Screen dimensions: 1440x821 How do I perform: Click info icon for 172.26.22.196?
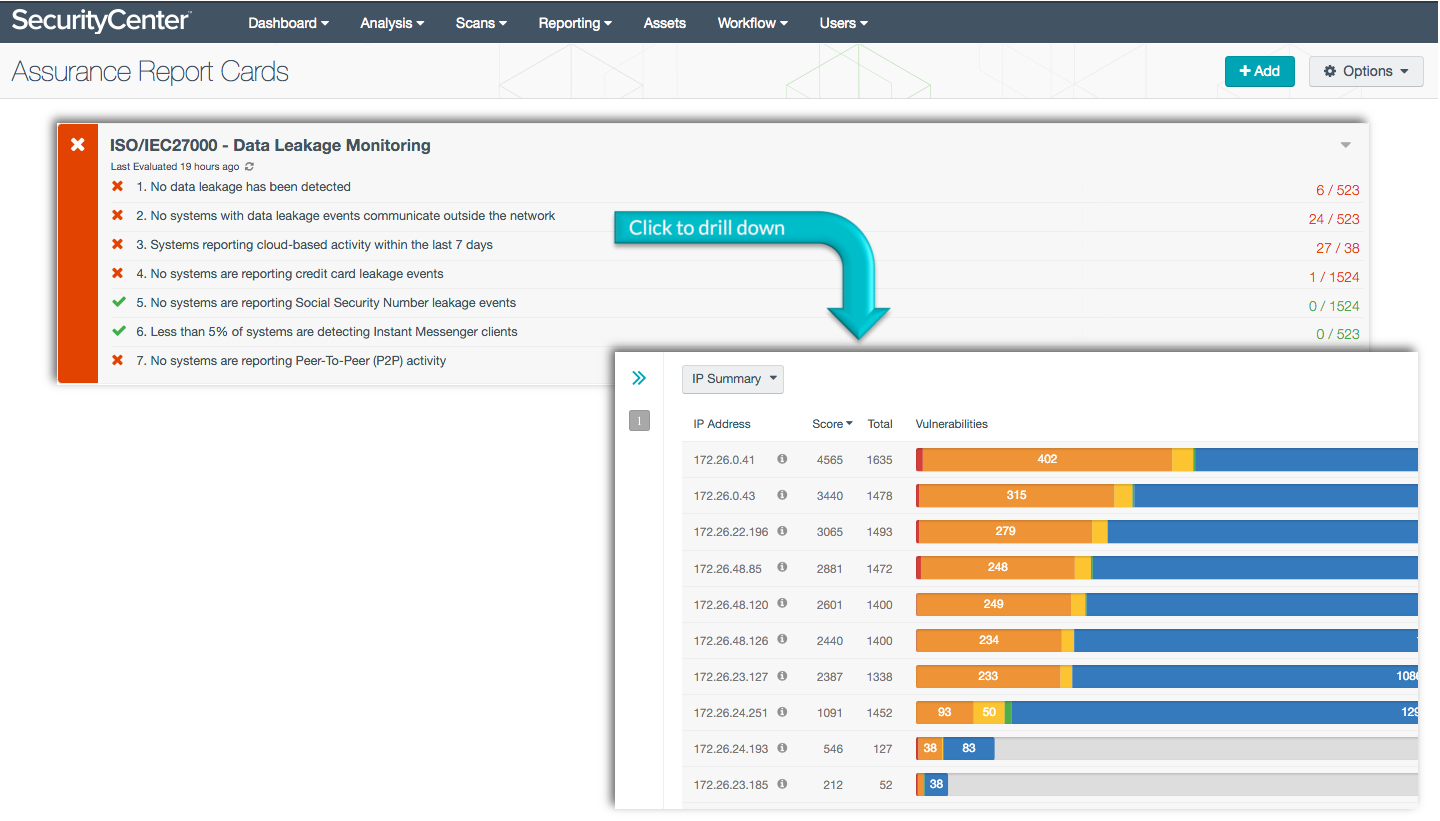pos(782,531)
